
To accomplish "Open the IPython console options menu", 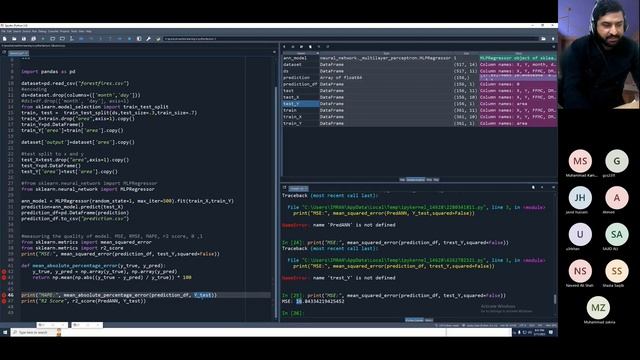I will (553, 187).
